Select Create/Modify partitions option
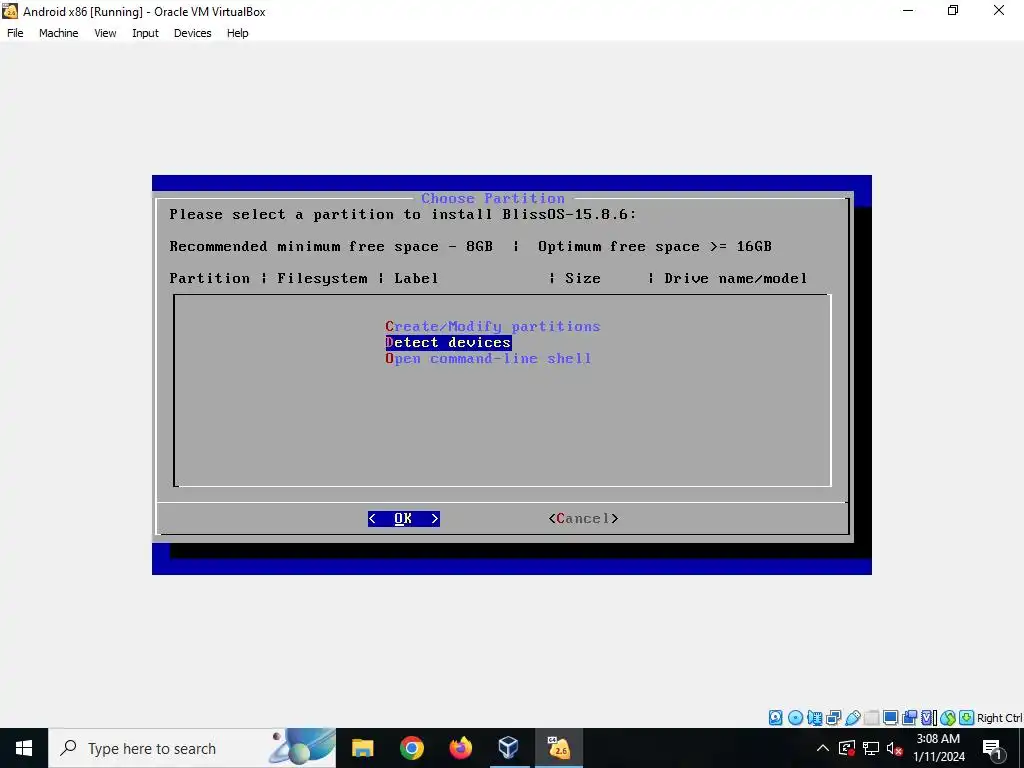 492,326
